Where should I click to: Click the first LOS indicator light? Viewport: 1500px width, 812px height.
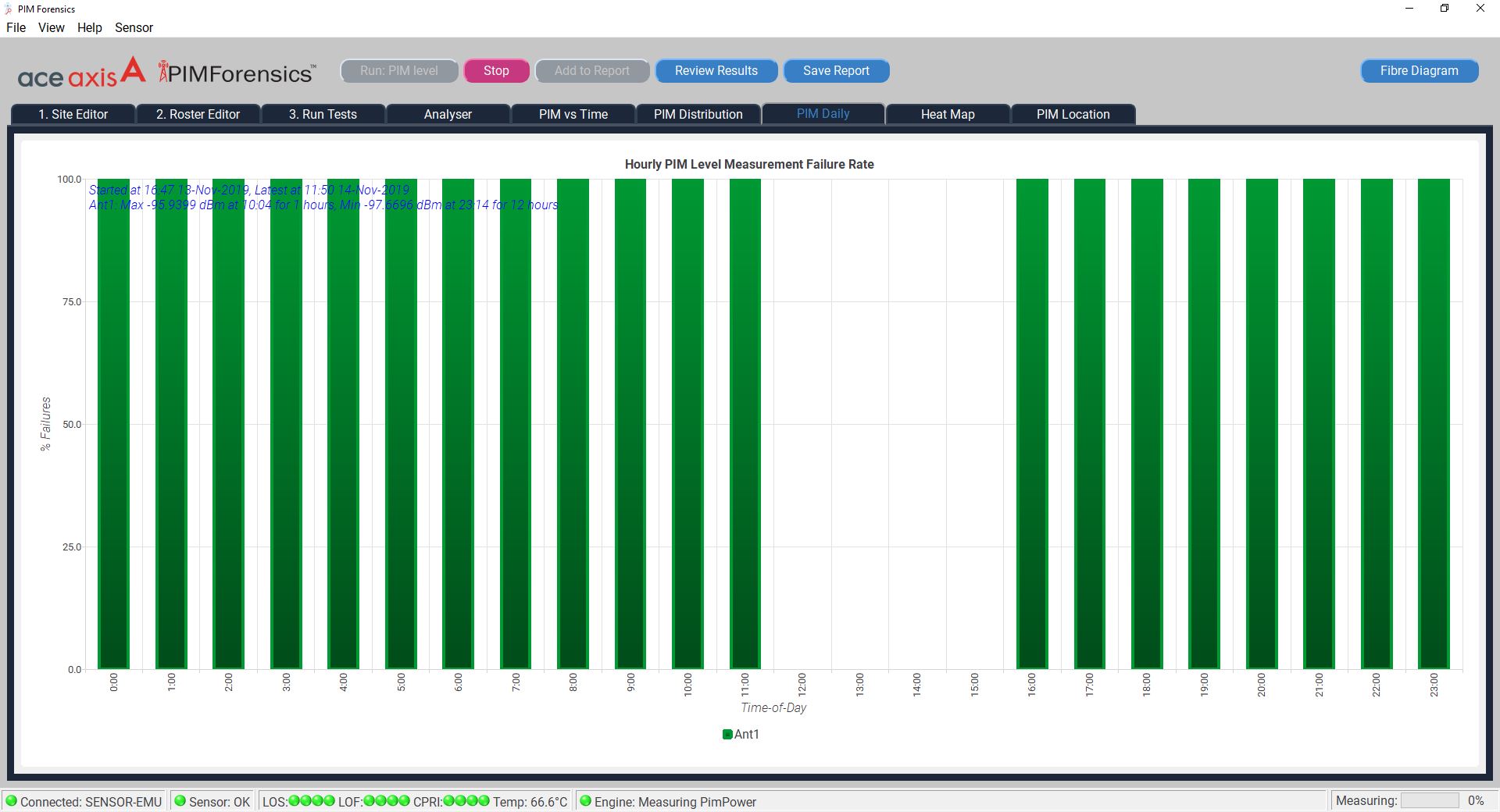click(x=295, y=800)
